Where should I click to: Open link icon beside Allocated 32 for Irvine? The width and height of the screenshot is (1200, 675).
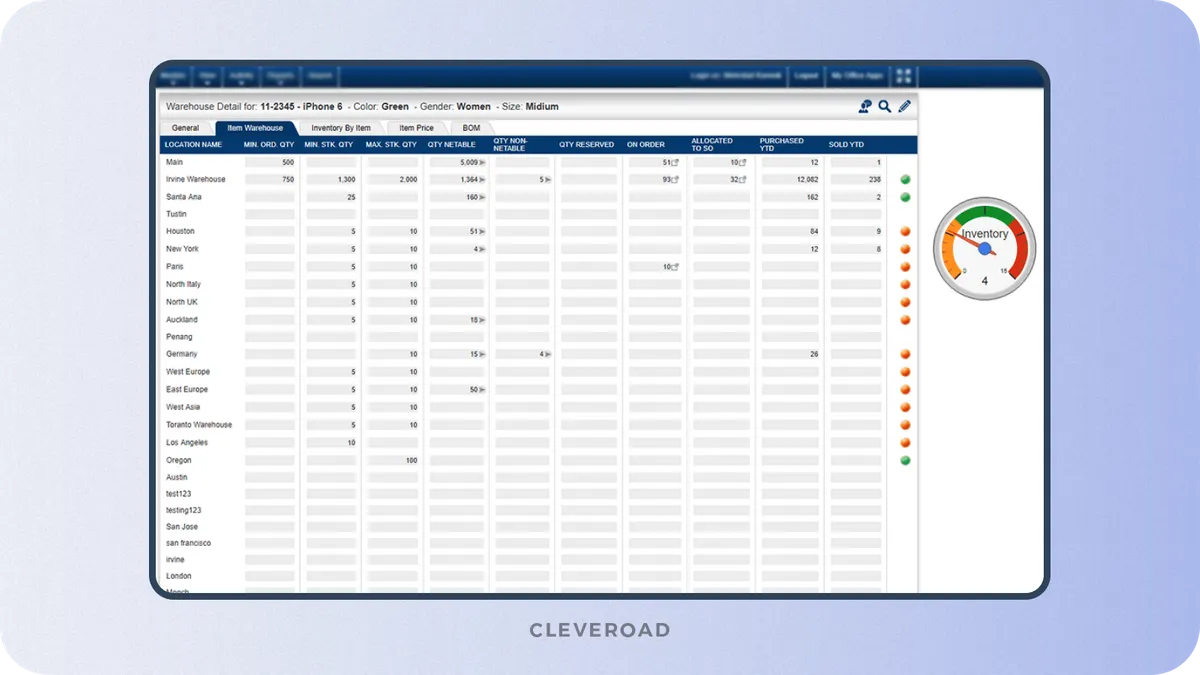(743, 180)
